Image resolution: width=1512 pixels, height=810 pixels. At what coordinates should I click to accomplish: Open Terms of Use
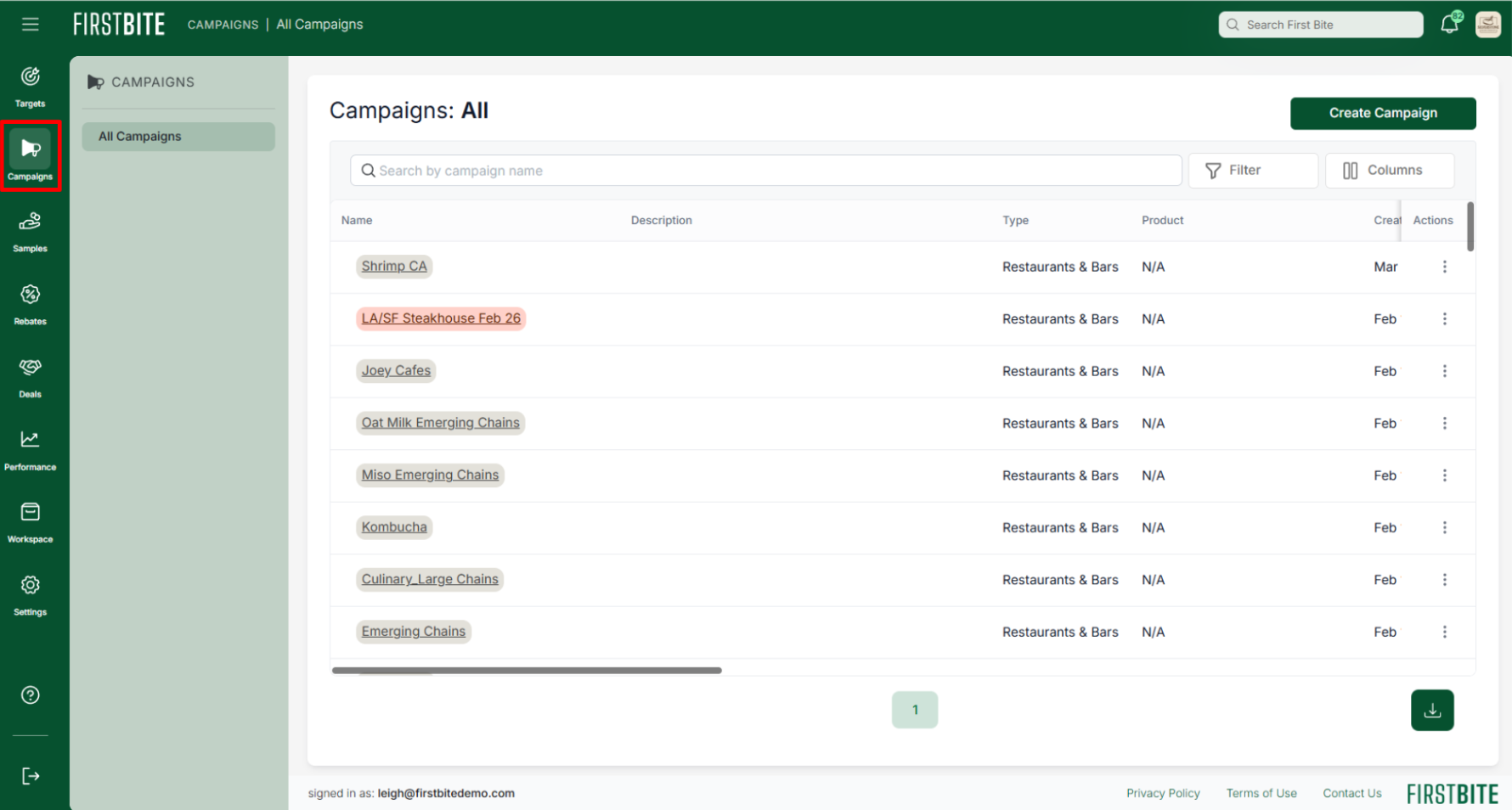[x=1261, y=793]
